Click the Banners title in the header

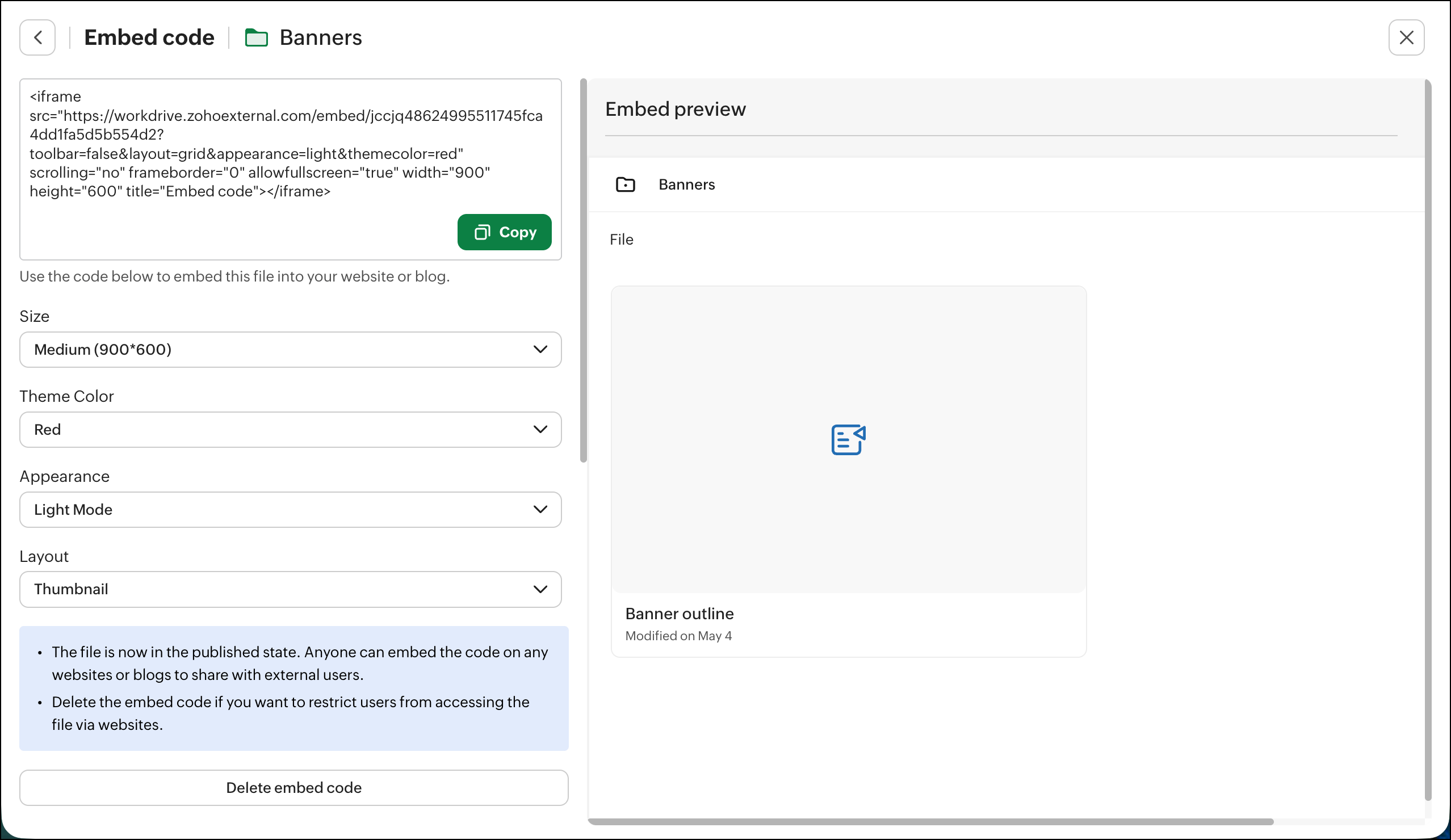321,37
